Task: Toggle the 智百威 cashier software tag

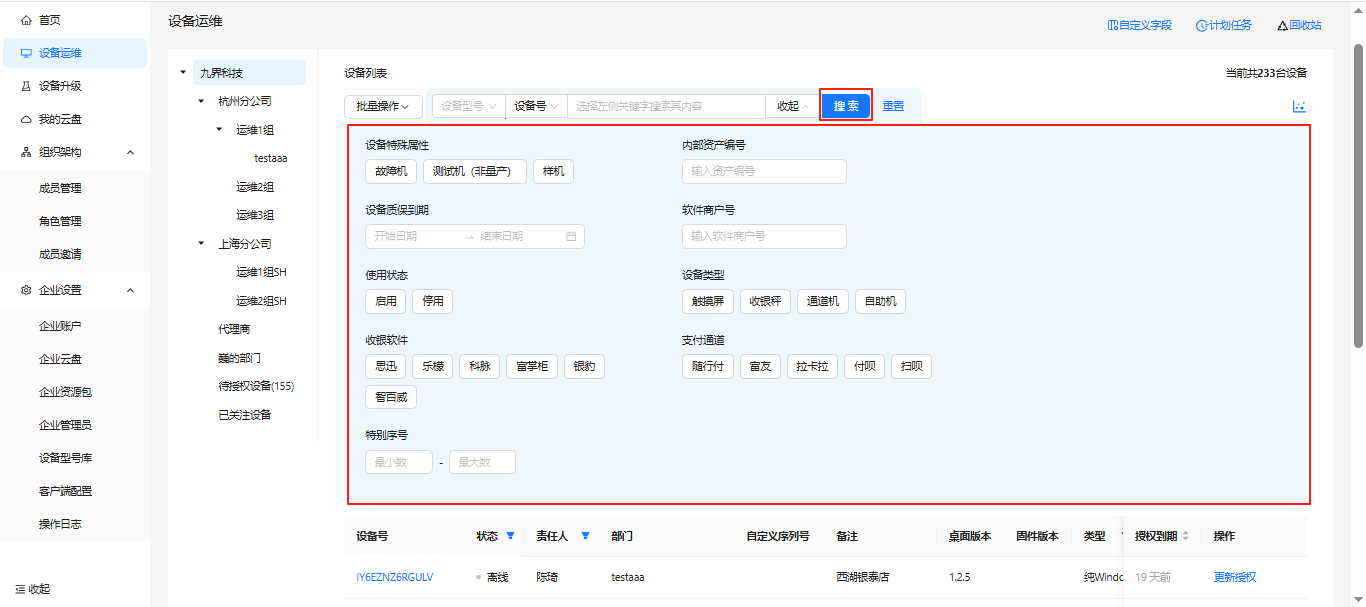Action: pyautogui.click(x=391, y=397)
